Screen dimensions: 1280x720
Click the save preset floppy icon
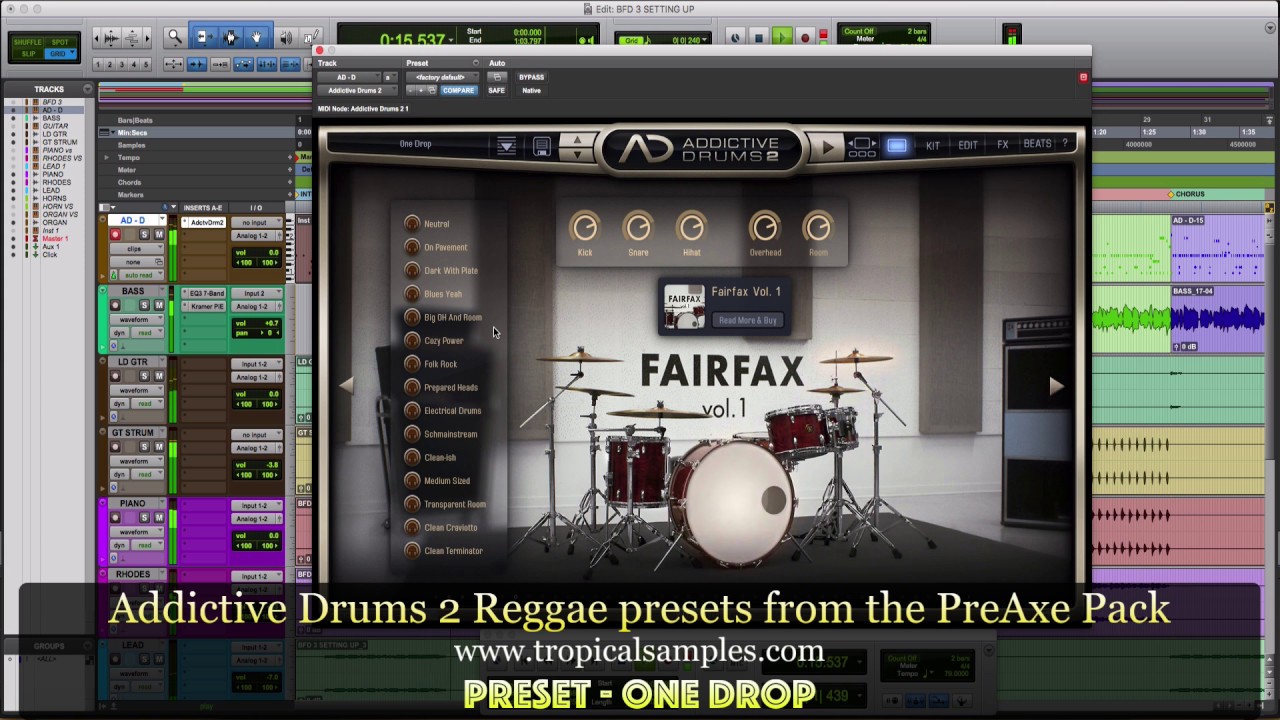point(541,147)
